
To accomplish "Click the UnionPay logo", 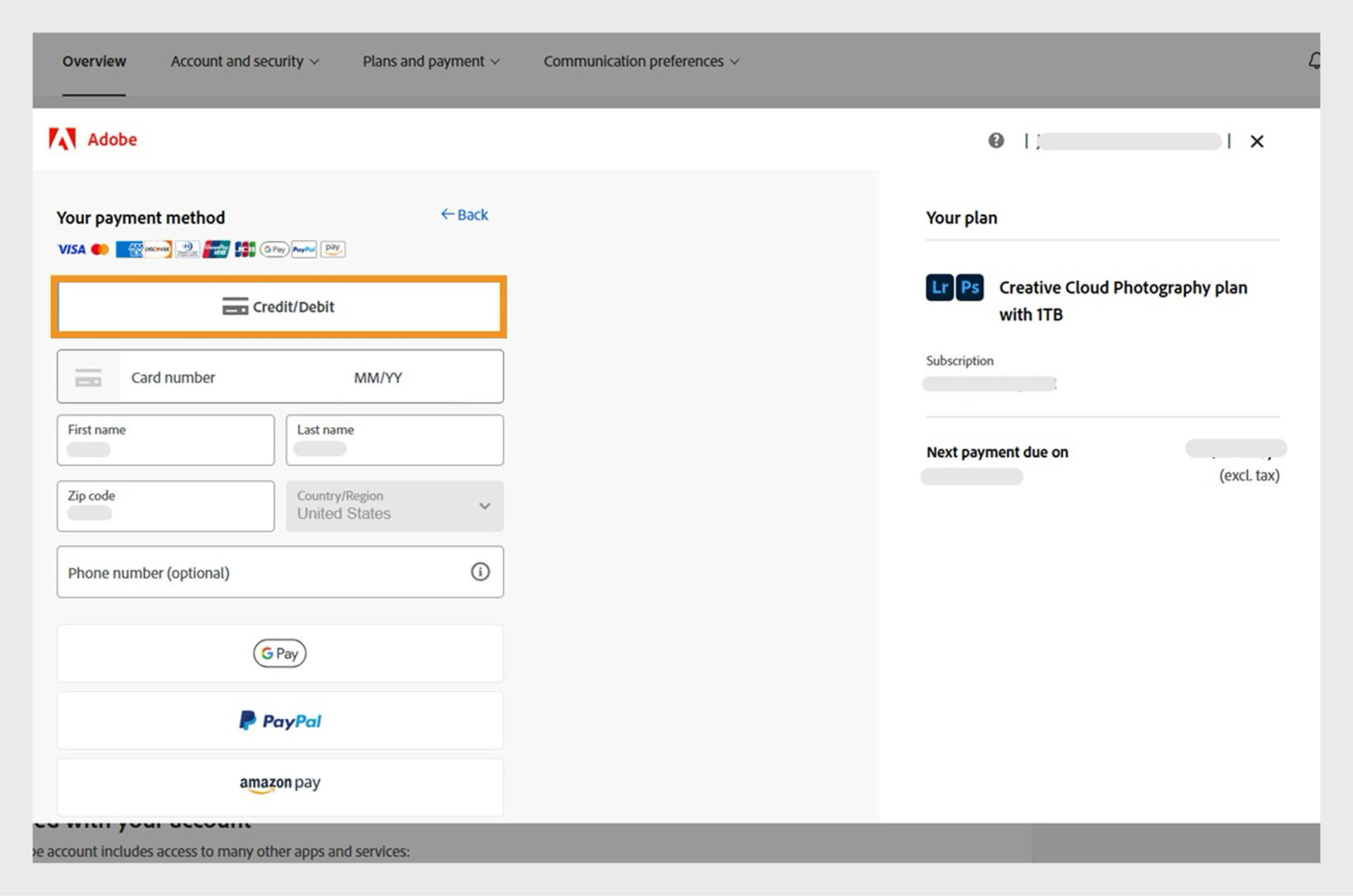I will pos(216,249).
